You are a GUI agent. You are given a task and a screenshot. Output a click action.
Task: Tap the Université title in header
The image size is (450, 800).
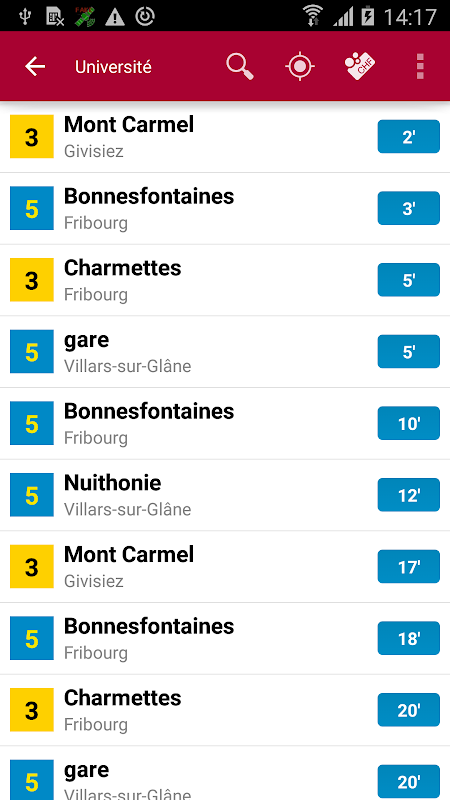pos(113,67)
